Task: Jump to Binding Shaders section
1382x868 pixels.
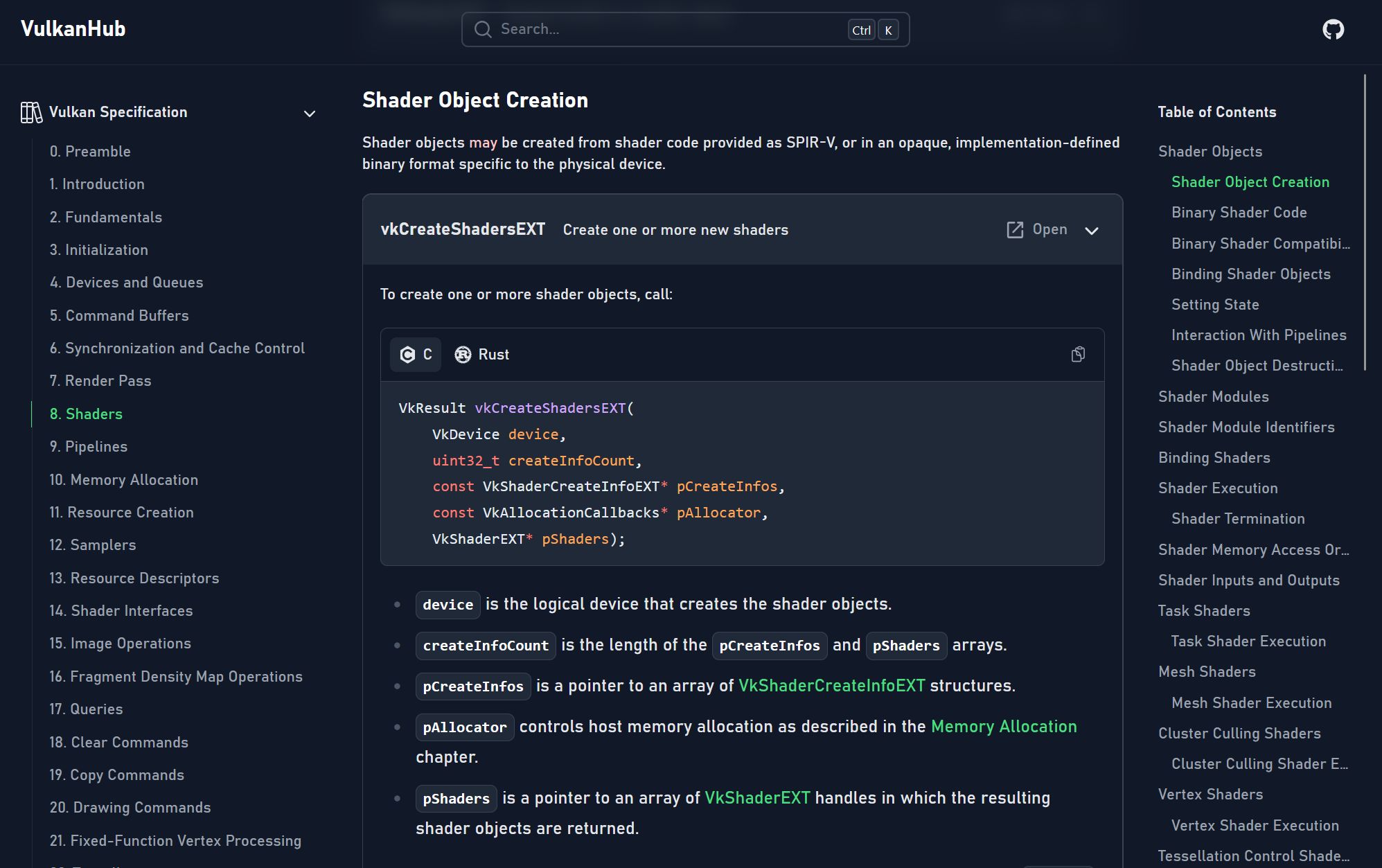Action: pyautogui.click(x=1214, y=458)
